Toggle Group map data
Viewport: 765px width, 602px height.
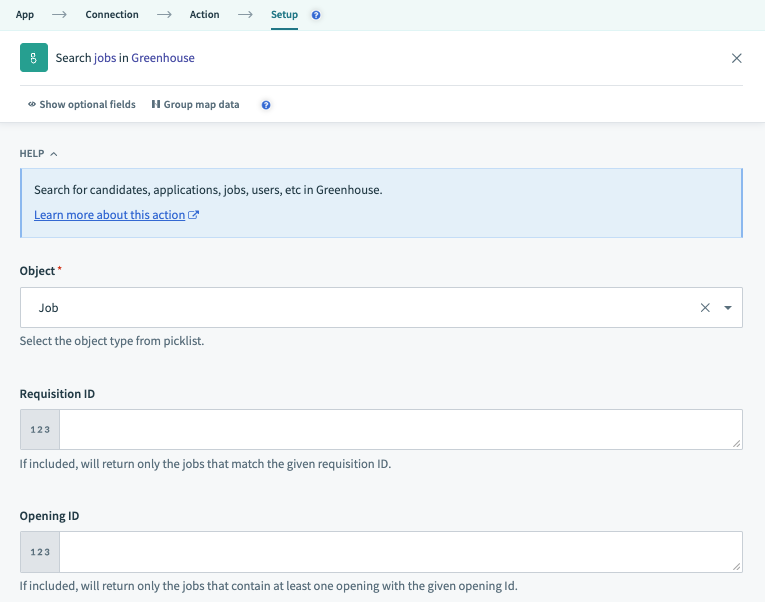[x=195, y=105]
